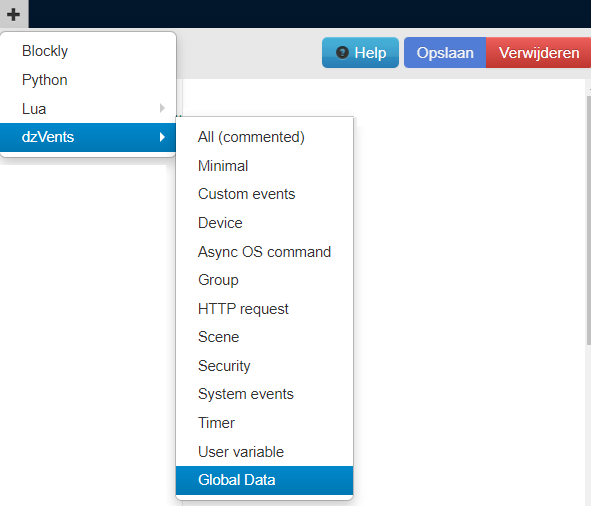Open the Help button

click(360, 53)
